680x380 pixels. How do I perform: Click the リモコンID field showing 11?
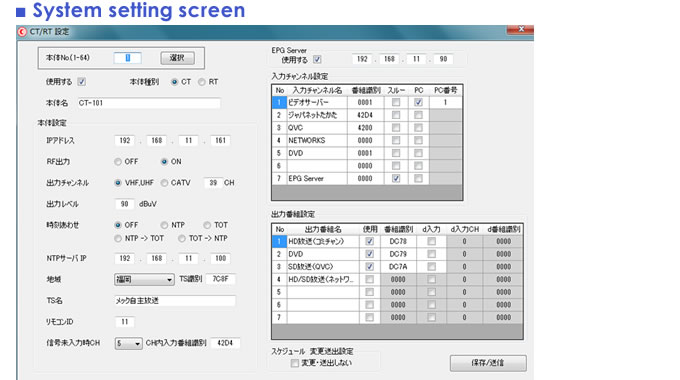124,321
